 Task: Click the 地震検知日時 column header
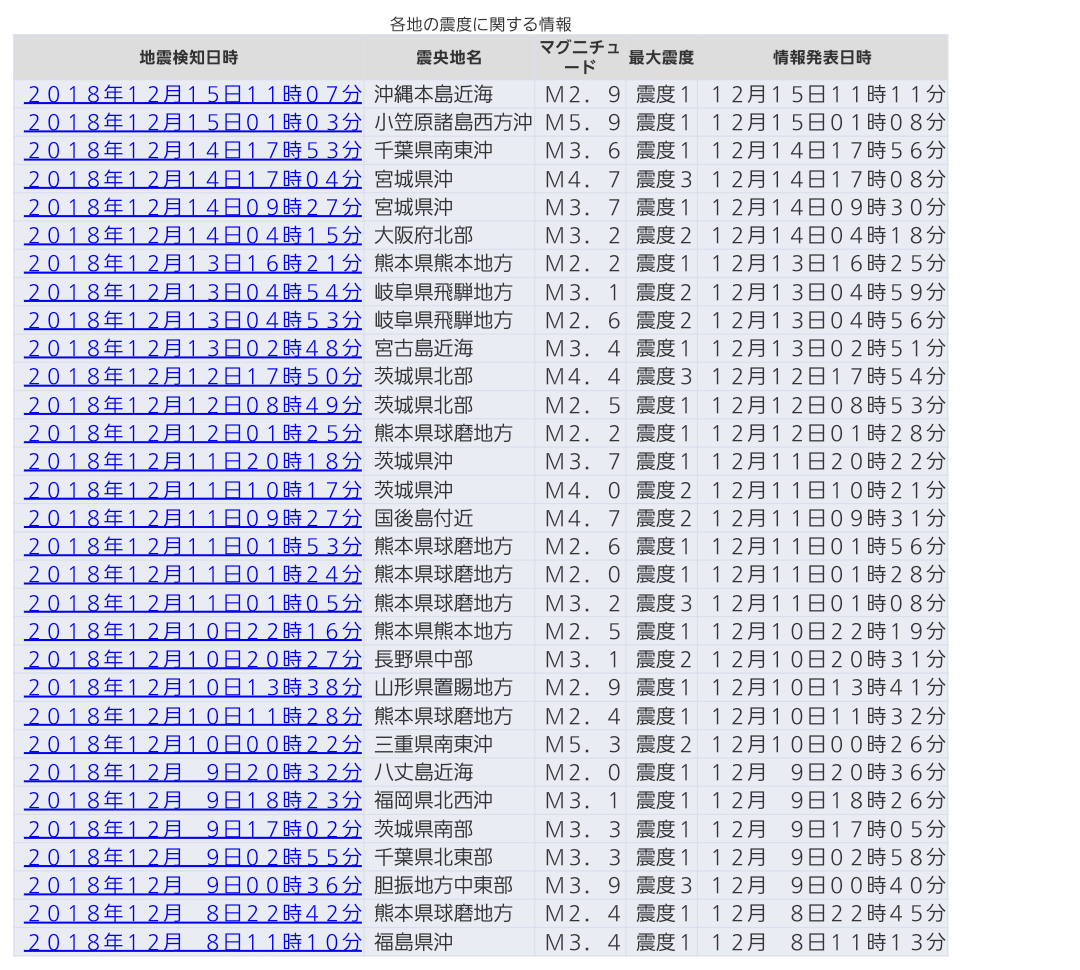(189, 58)
